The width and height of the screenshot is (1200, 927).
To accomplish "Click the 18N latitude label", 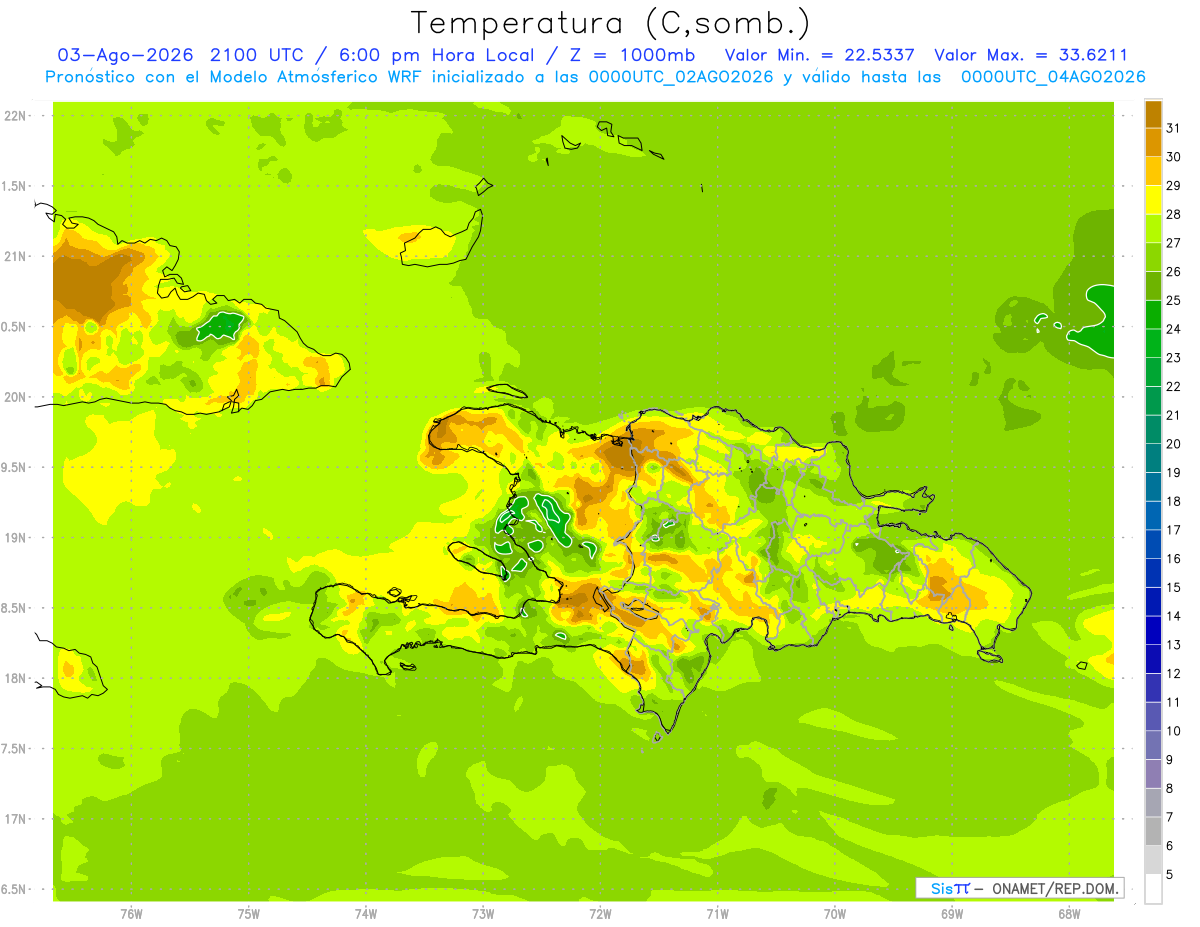I will click(15, 678).
